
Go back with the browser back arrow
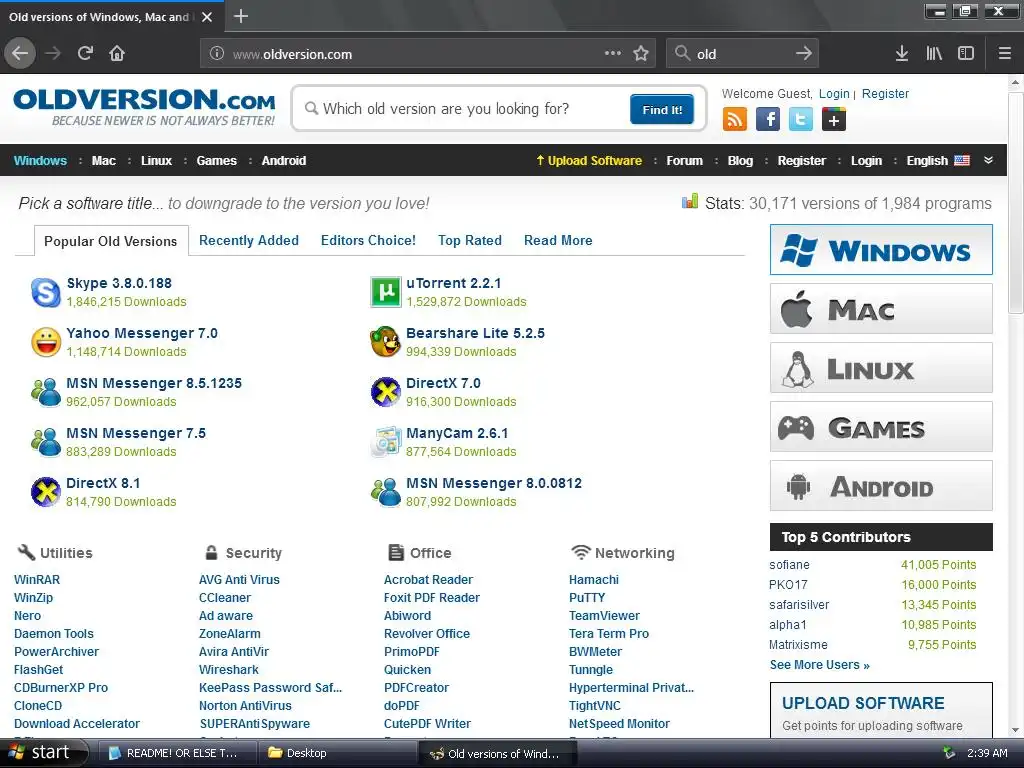(20, 53)
